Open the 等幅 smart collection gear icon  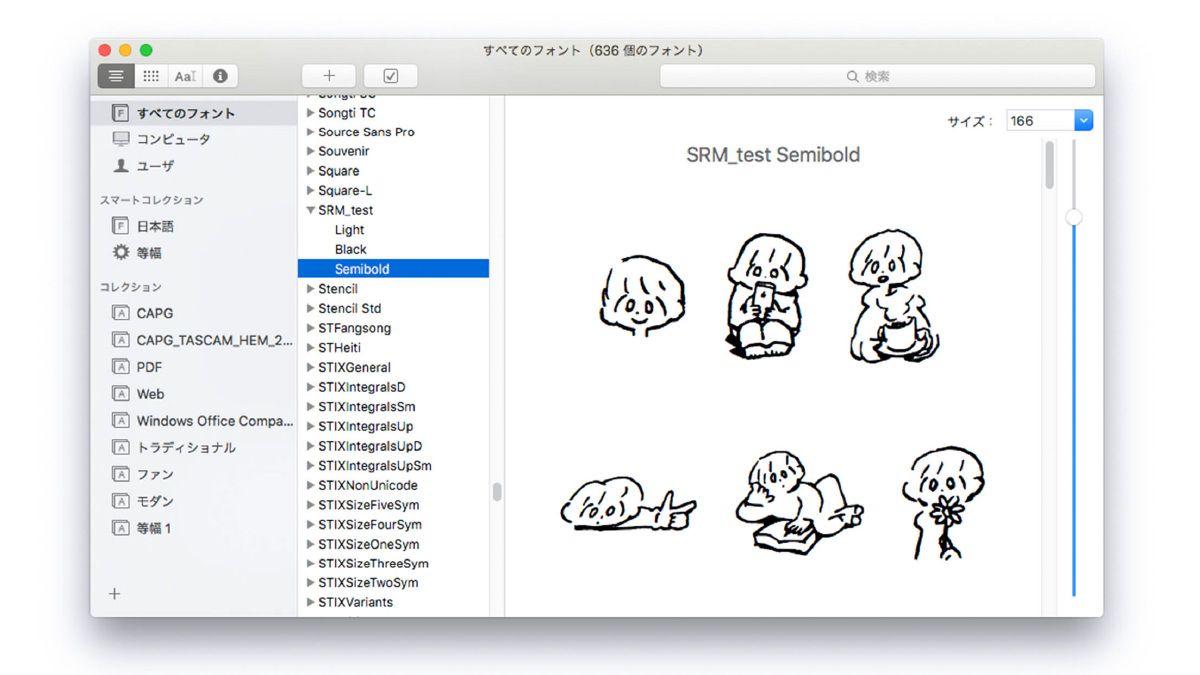click(121, 253)
